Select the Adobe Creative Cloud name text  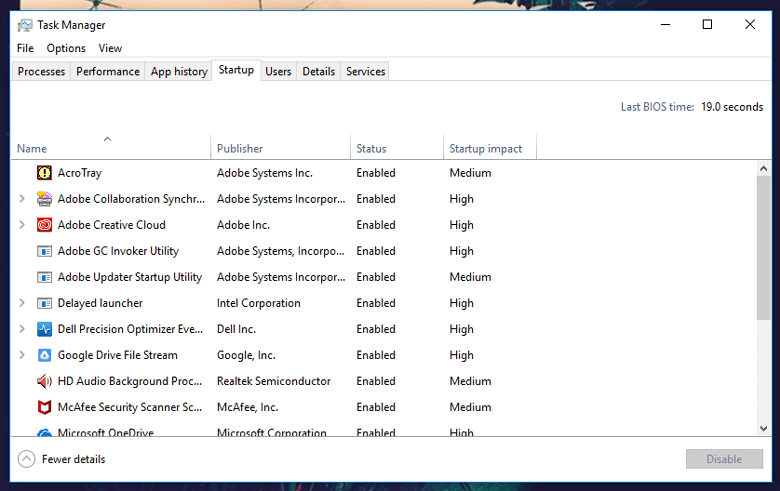pos(111,225)
